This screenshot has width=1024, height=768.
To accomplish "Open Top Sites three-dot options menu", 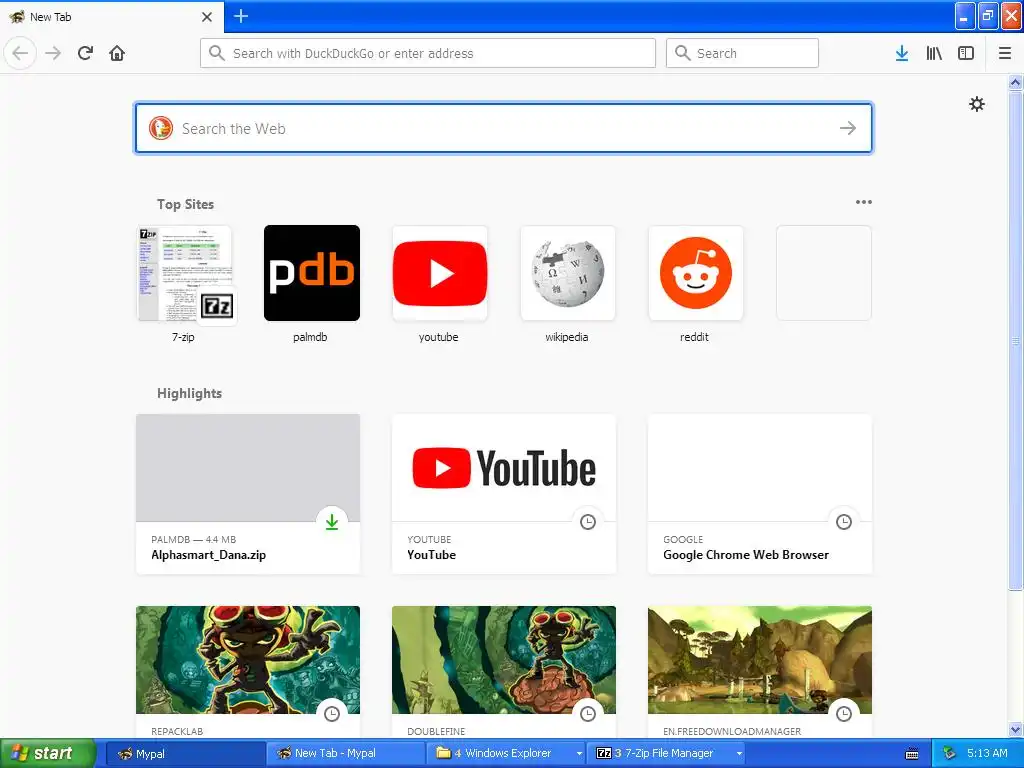I will click(863, 202).
